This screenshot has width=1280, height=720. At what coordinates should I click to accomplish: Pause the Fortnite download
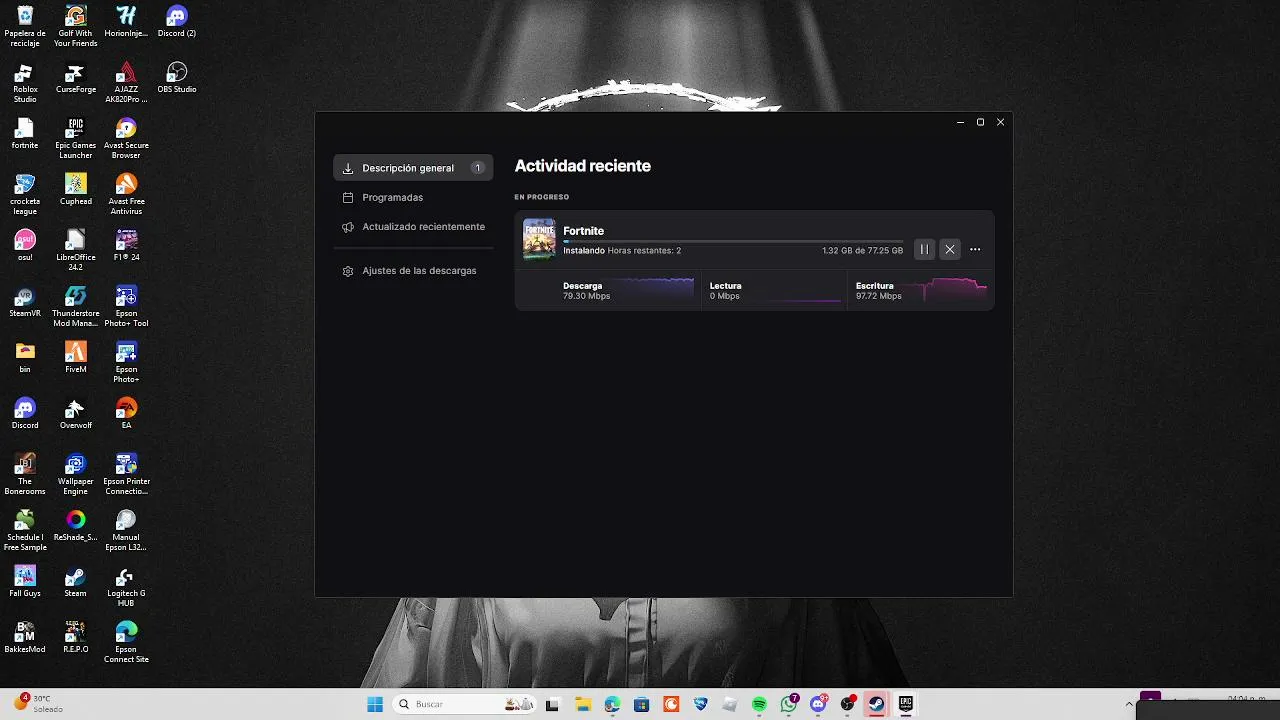pyautogui.click(x=924, y=249)
